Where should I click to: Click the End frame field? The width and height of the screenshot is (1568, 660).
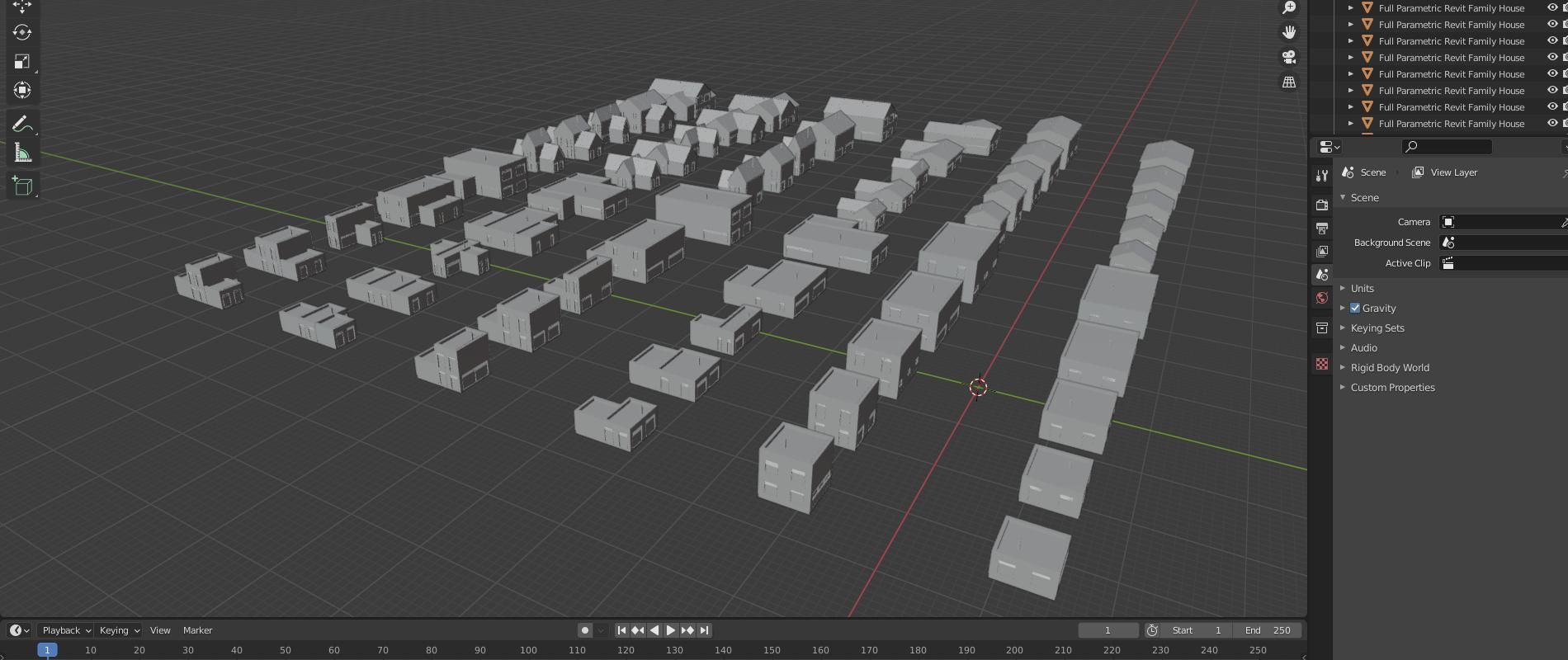pos(1268,630)
